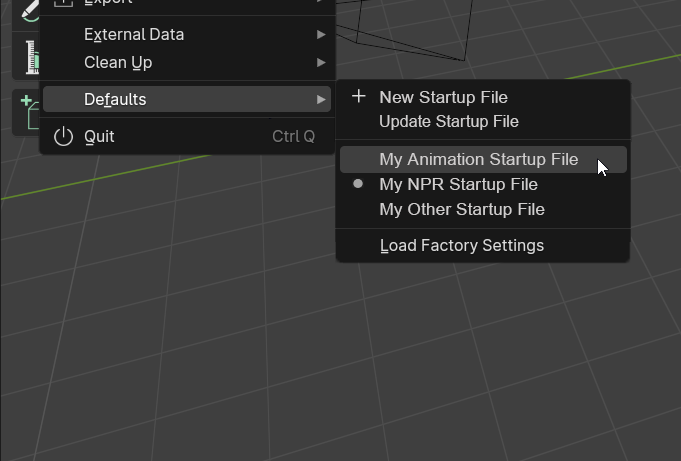Expand the arrow beside External Data
The height and width of the screenshot is (461, 681).
[x=321, y=34]
